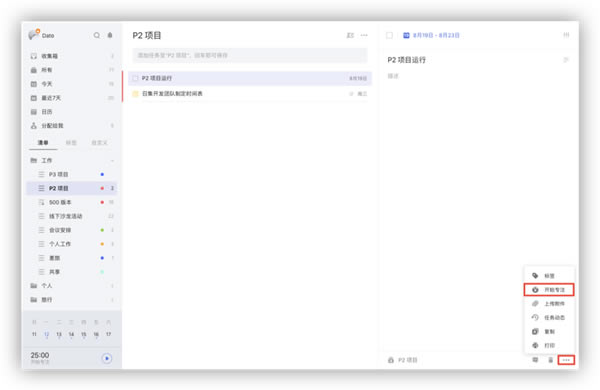The width and height of the screenshot is (600, 390).
Task: Click the delete trash icon in footer
Action: click(551, 360)
